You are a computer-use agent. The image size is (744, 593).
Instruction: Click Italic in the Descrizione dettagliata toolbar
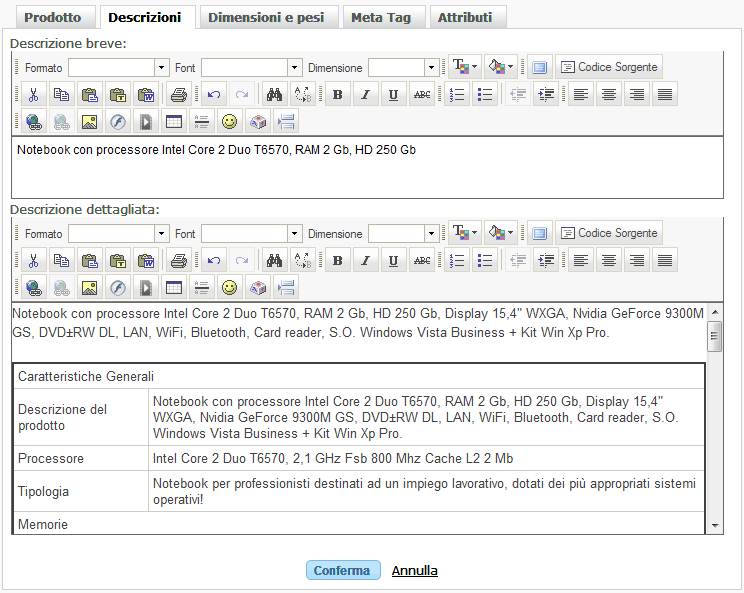(x=365, y=261)
